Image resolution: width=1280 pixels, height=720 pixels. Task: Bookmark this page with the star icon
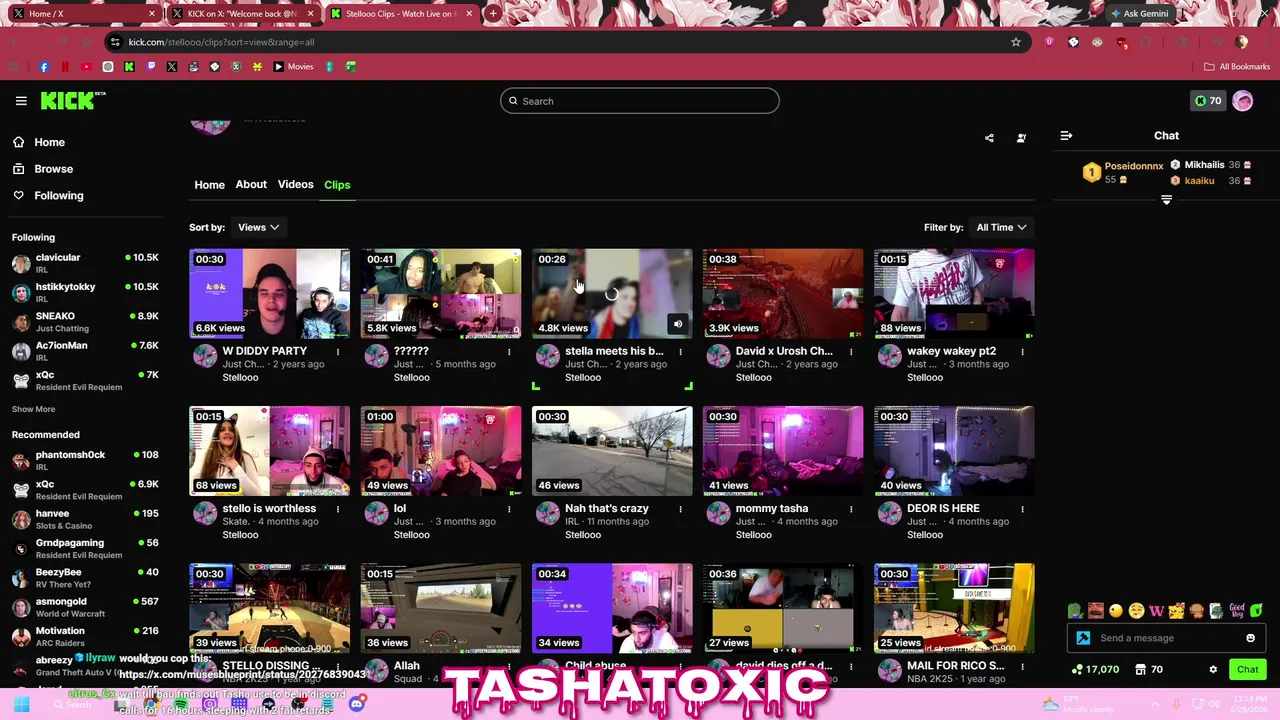[x=1016, y=42]
